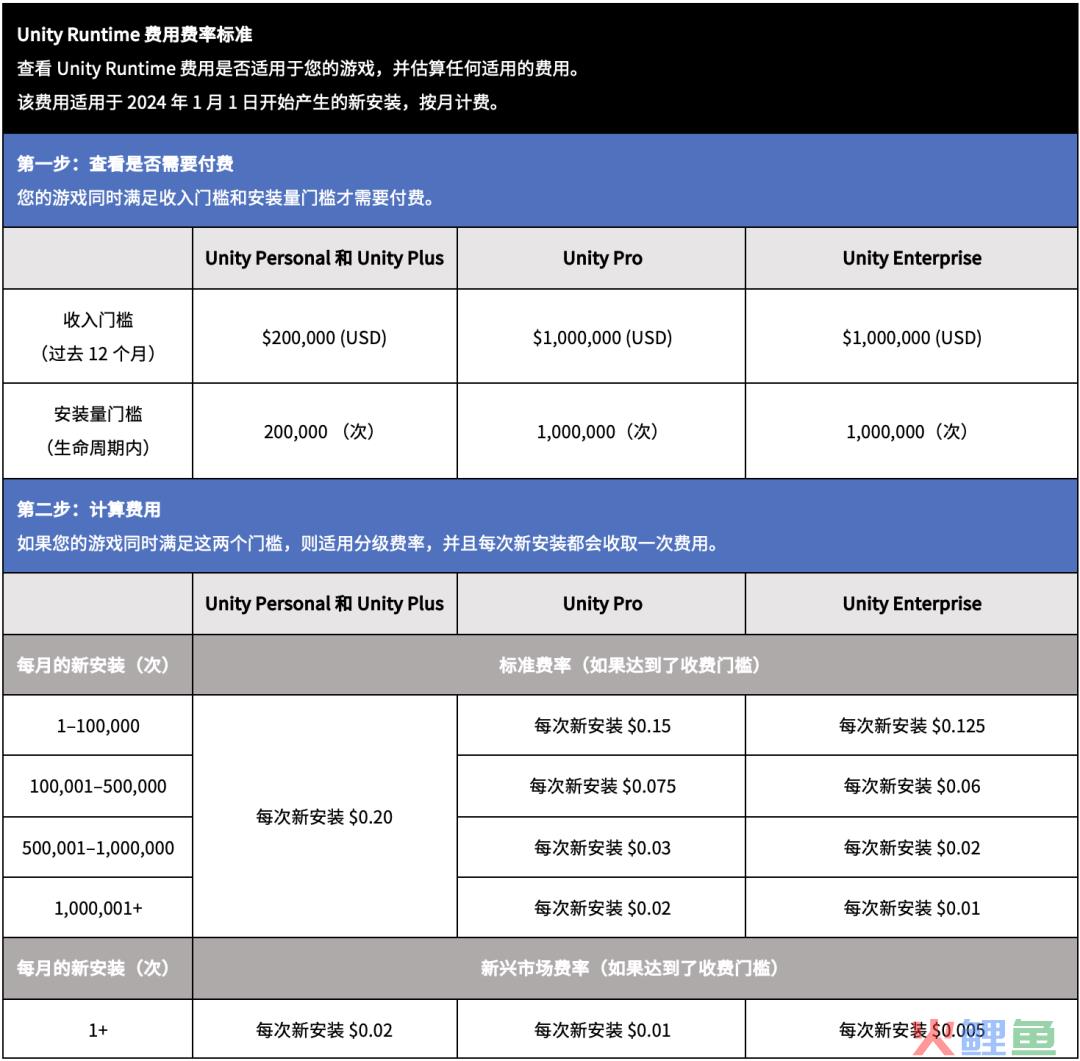Click the "每次新安装 $0.125" cell
This screenshot has height=1061, width=1080.
pyautogui.click(x=912, y=725)
